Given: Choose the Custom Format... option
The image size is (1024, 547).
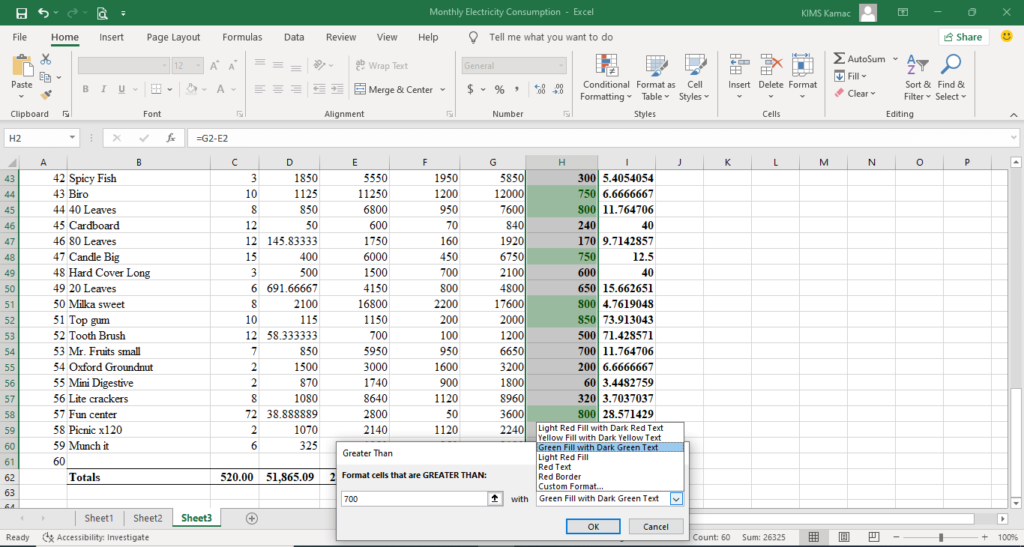Looking at the screenshot, I should click(x=571, y=486).
